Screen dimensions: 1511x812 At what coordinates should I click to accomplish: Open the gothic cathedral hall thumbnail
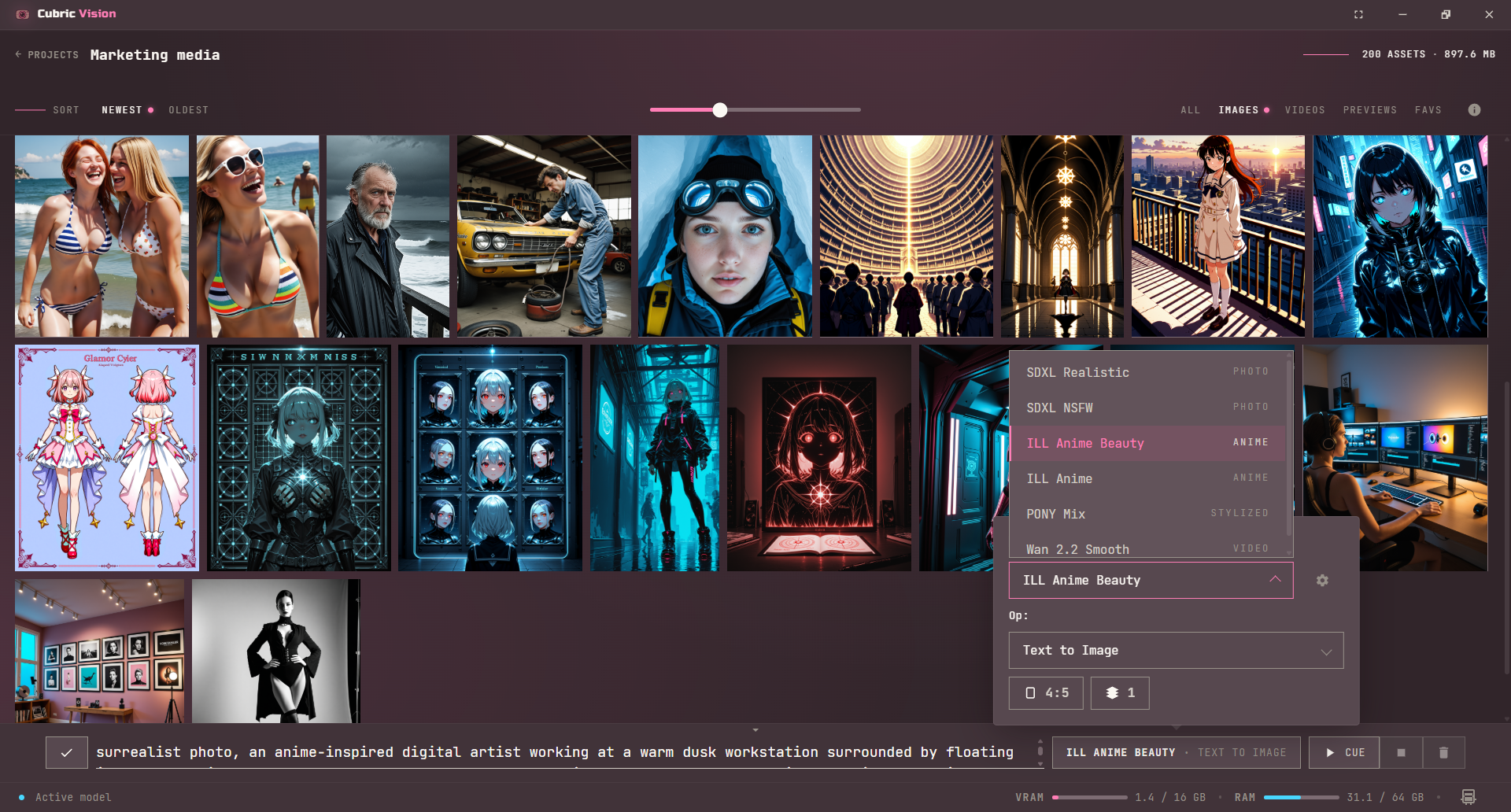(x=1062, y=236)
